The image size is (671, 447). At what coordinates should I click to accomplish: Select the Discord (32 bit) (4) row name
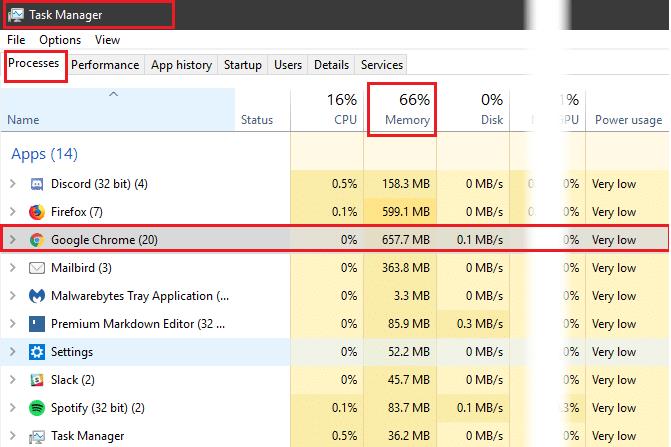pos(99,184)
